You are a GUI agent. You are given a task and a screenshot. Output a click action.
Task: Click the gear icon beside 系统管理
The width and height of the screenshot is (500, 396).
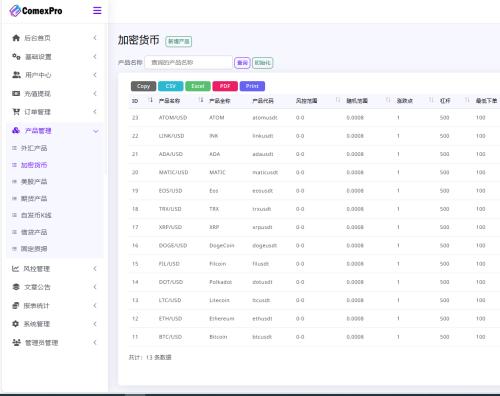(15, 324)
